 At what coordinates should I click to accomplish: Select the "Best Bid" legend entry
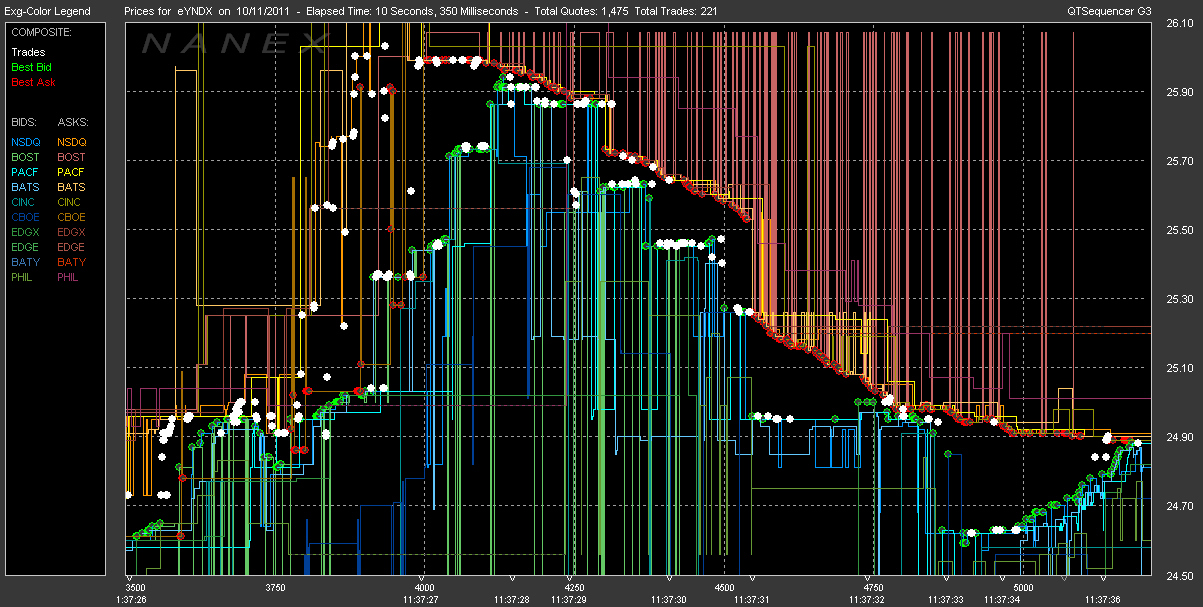click(x=30, y=67)
